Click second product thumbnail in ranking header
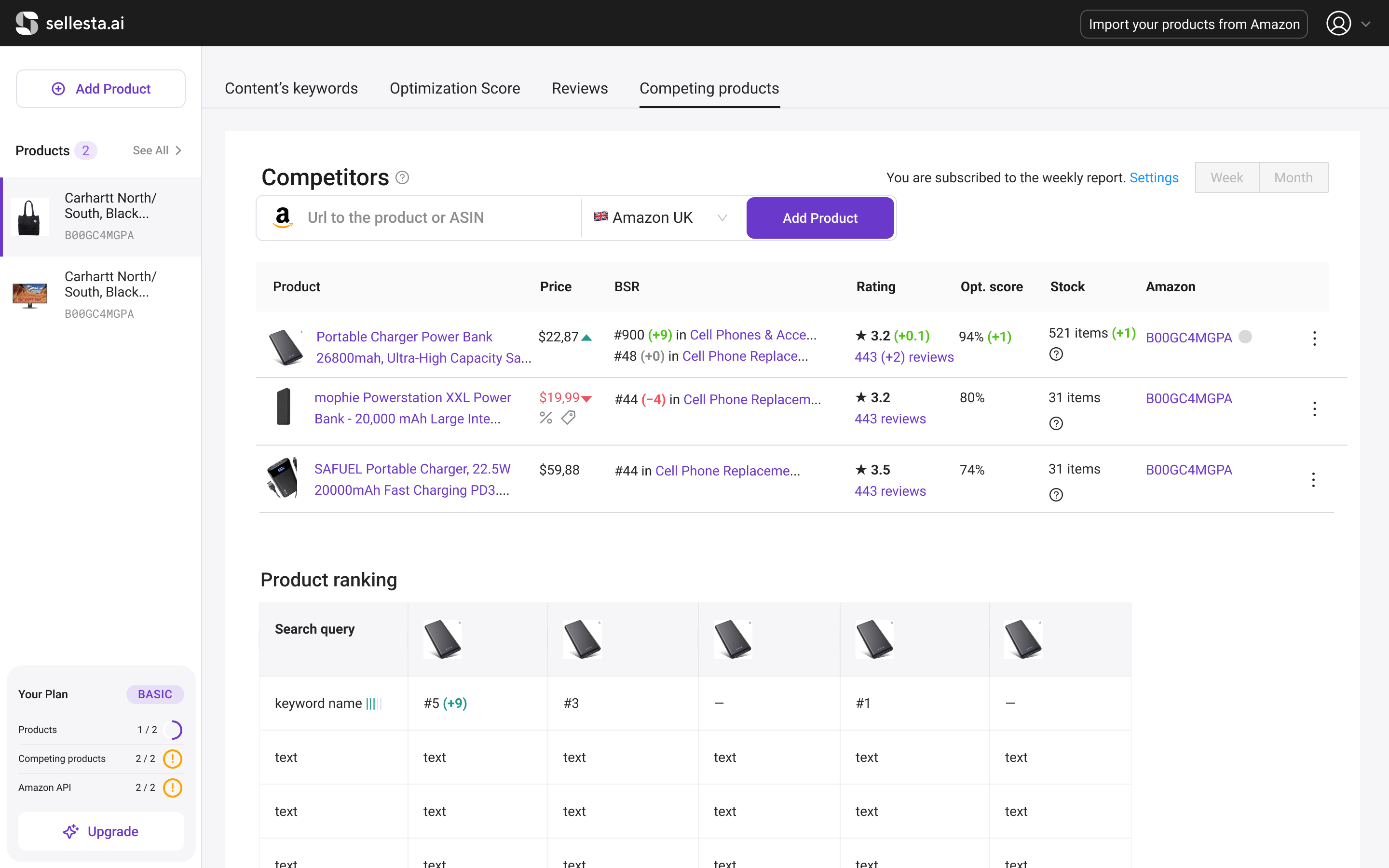The height and width of the screenshot is (868, 1389). [582, 639]
